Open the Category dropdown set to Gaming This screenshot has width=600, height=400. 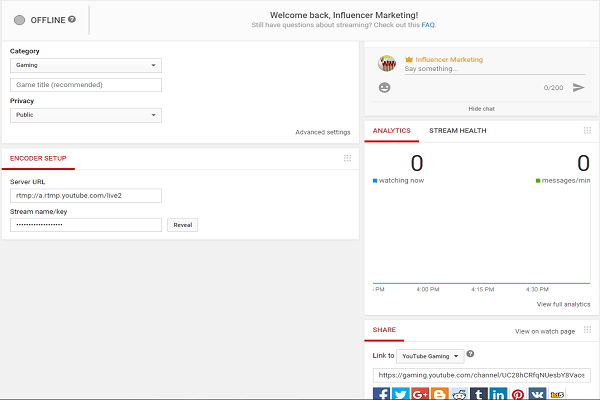pyautogui.click(x=86, y=65)
